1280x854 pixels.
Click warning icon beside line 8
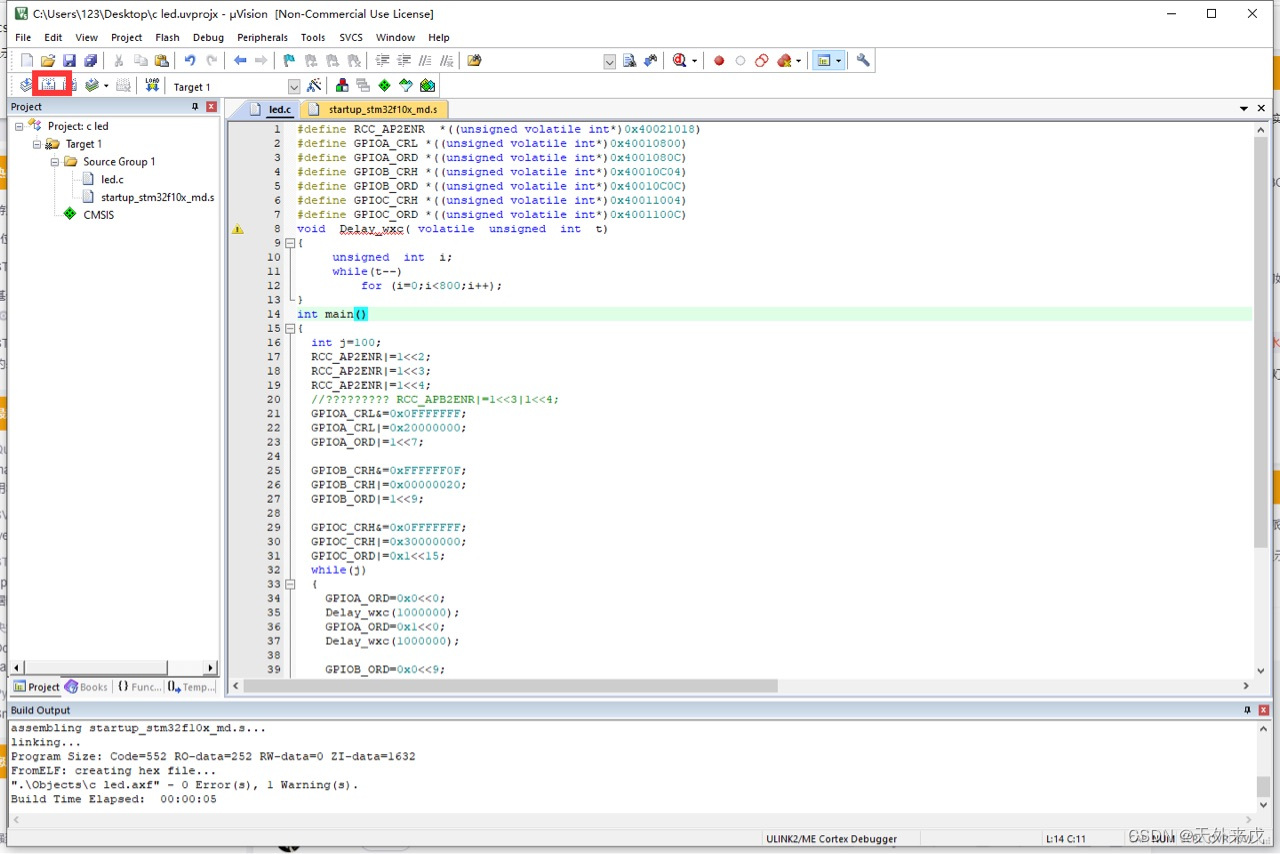238,229
